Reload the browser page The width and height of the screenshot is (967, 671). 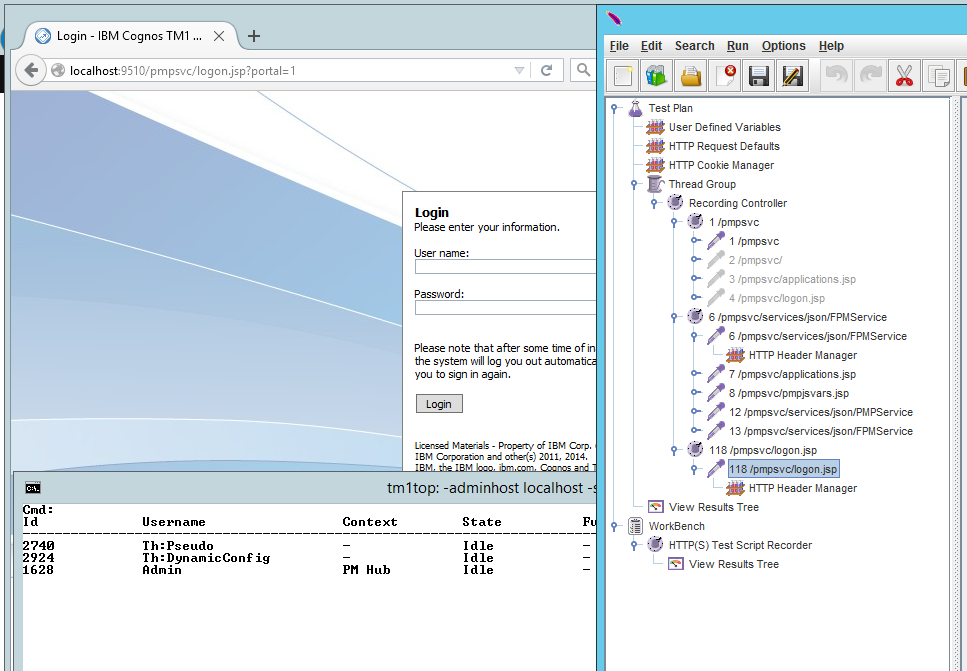coord(546,70)
